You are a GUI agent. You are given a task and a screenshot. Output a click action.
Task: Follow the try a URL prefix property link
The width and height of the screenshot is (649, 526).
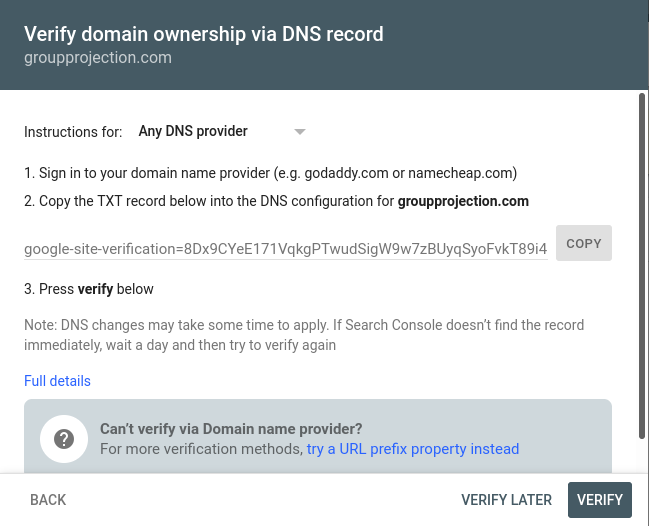413,449
